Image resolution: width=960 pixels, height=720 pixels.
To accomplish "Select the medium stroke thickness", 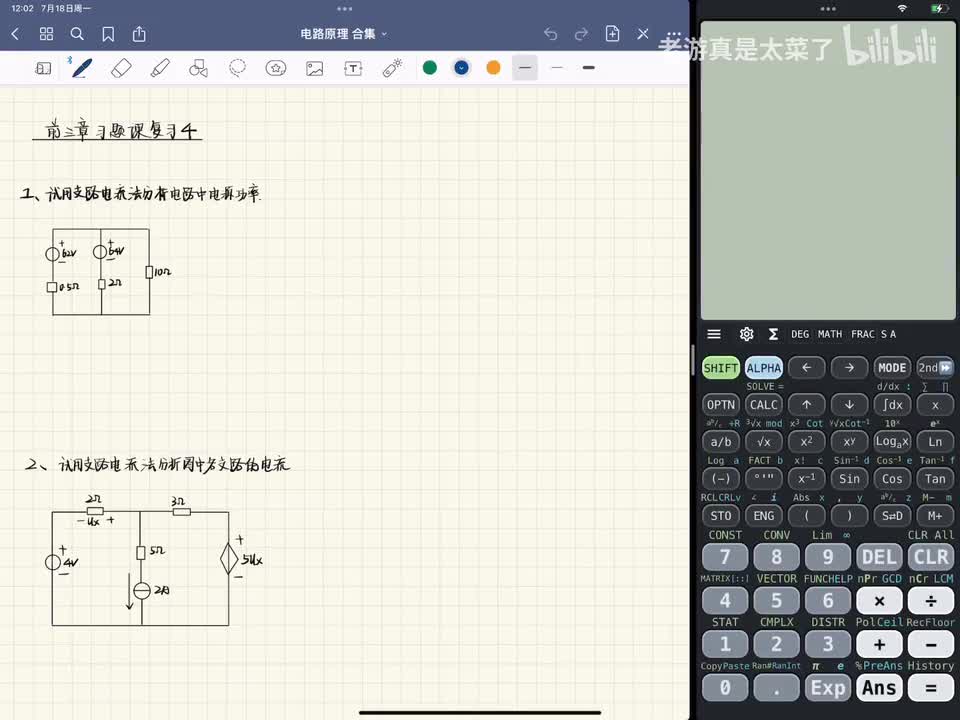I will coord(525,67).
